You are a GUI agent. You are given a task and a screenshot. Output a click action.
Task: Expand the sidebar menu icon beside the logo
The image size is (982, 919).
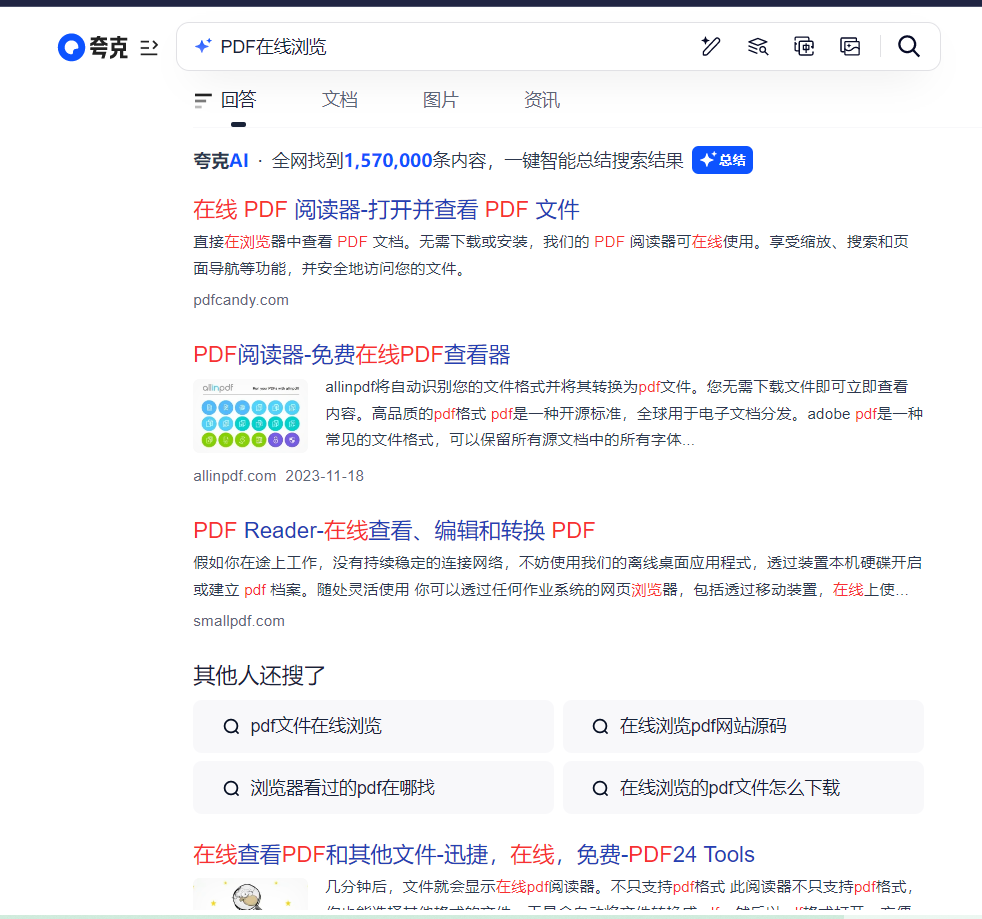[x=149, y=48]
